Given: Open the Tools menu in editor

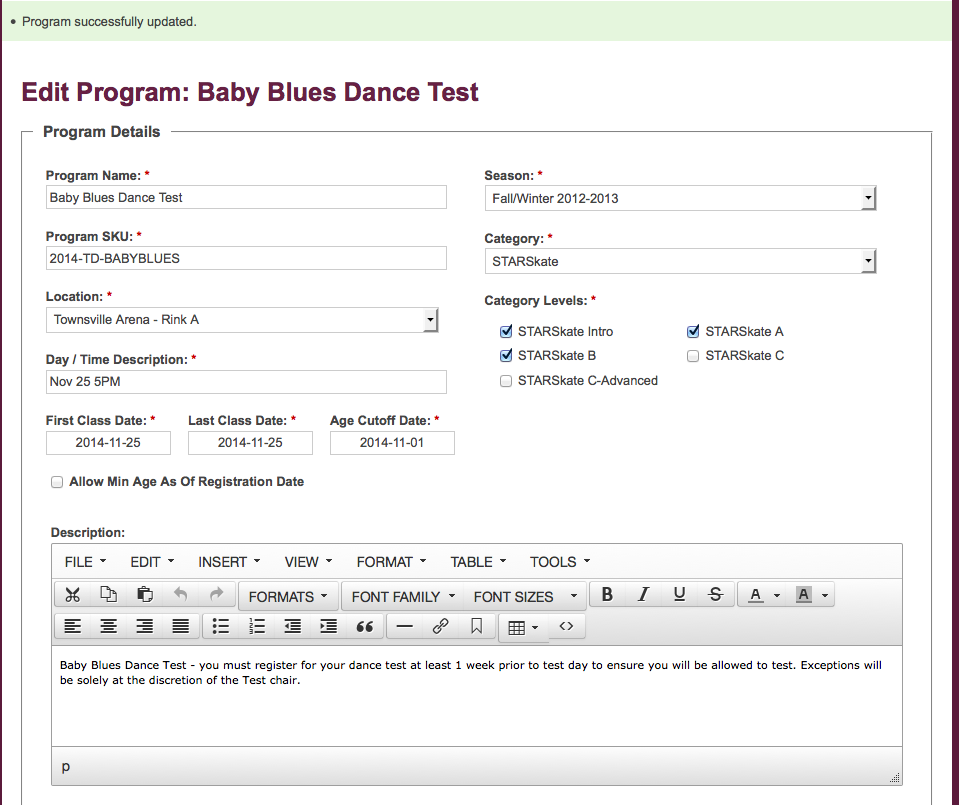Looking at the screenshot, I should tap(560, 562).
